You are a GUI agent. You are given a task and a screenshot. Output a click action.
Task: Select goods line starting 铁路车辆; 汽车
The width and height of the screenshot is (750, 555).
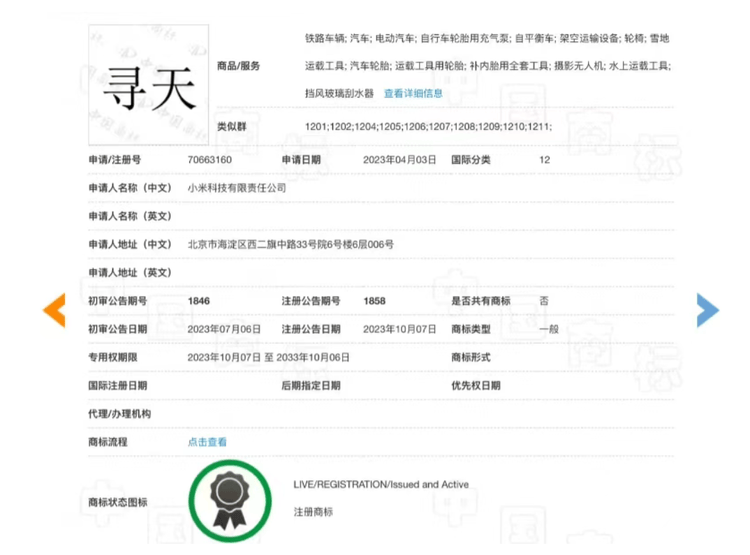pyautogui.click(x=487, y=38)
